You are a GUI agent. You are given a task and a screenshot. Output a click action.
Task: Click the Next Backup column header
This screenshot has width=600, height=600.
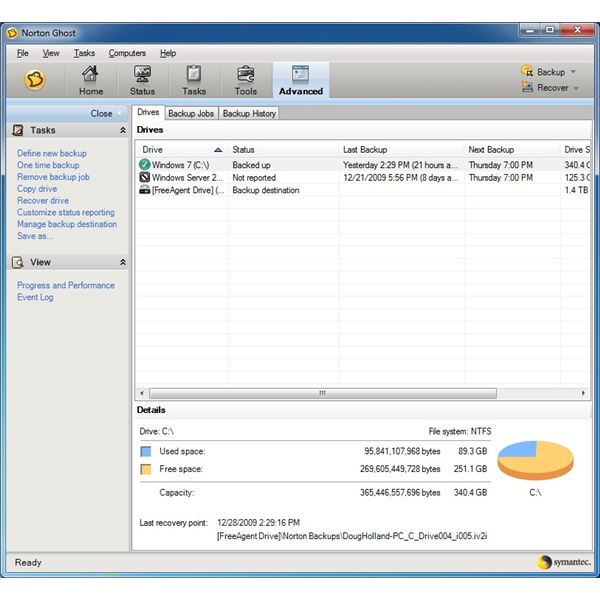(x=512, y=150)
